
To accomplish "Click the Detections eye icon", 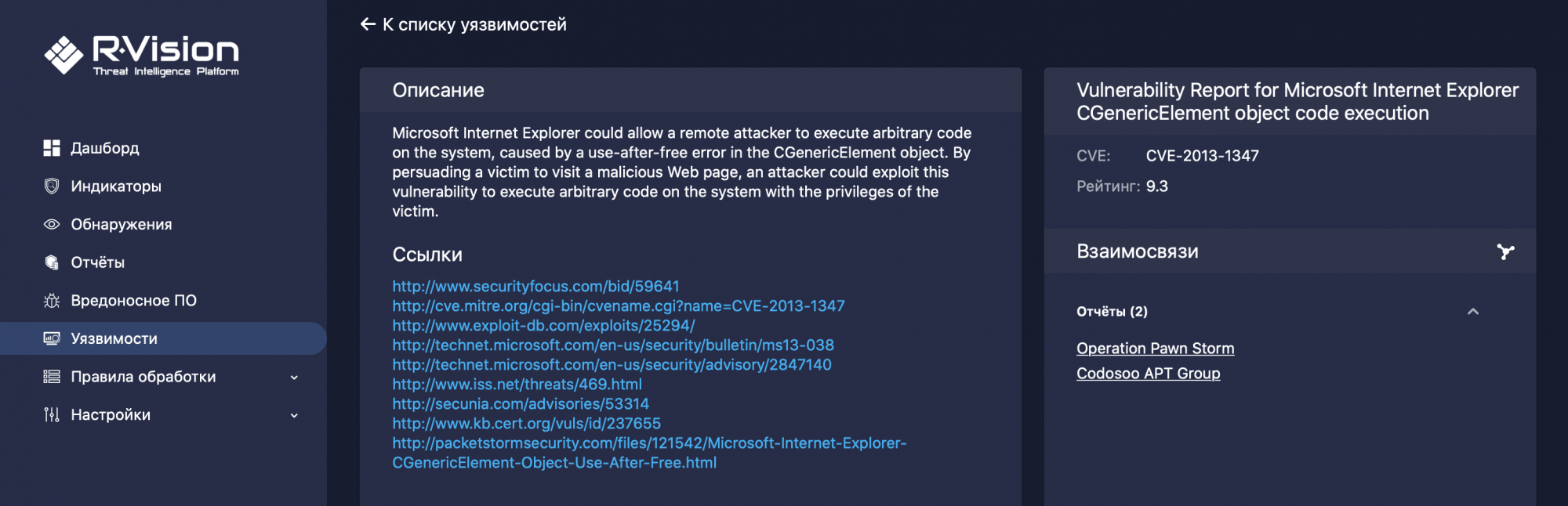I will (x=52, y=225).
